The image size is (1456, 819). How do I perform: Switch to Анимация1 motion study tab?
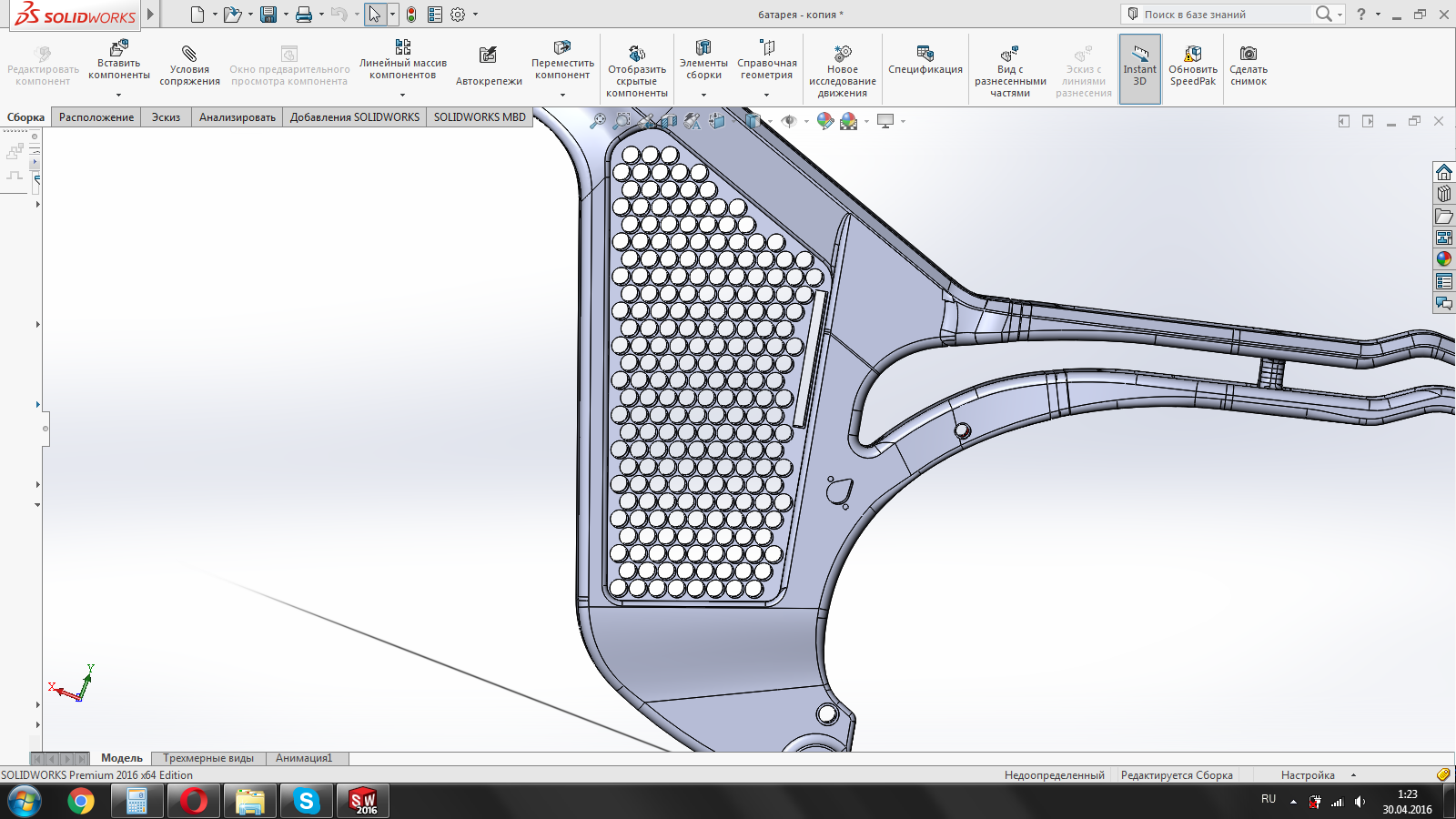(304, 758)
